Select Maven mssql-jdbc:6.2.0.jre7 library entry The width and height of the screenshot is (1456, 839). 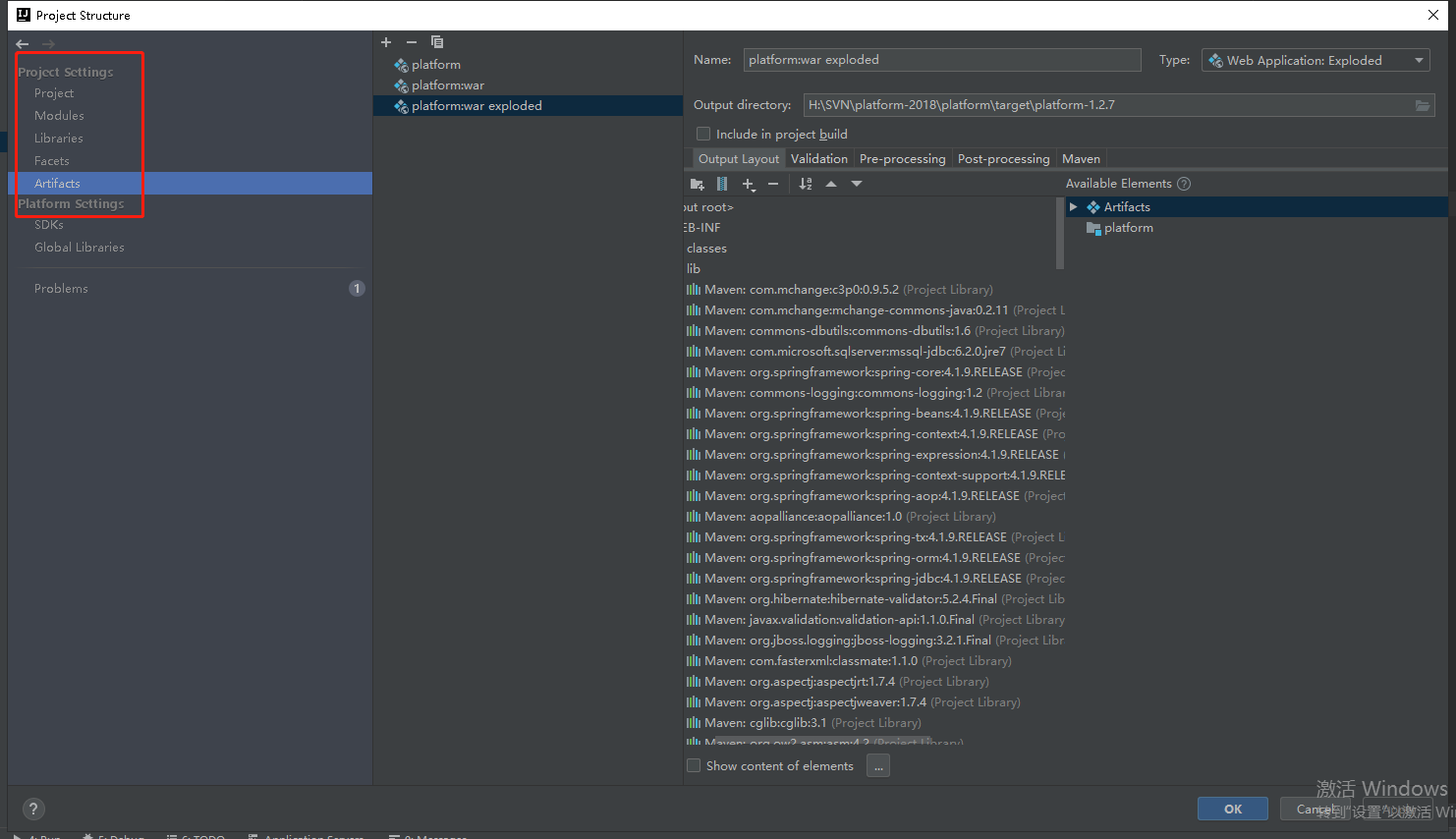[874, 352]
